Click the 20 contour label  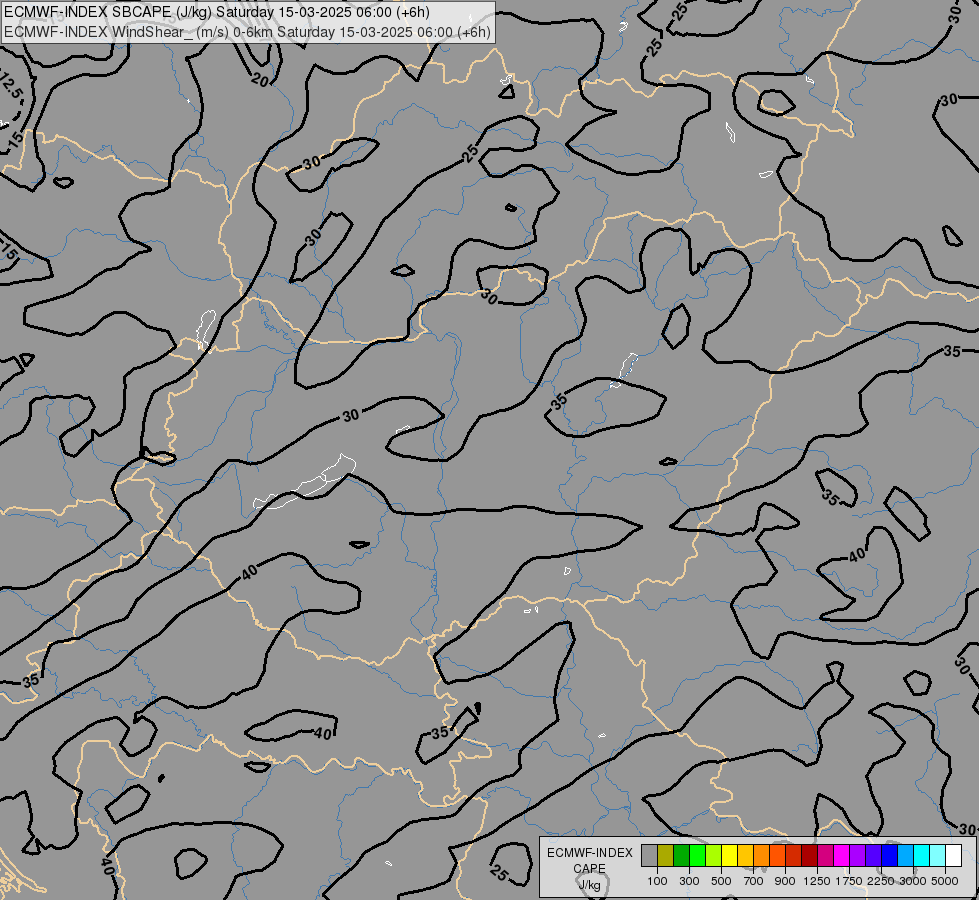(260, 79)
